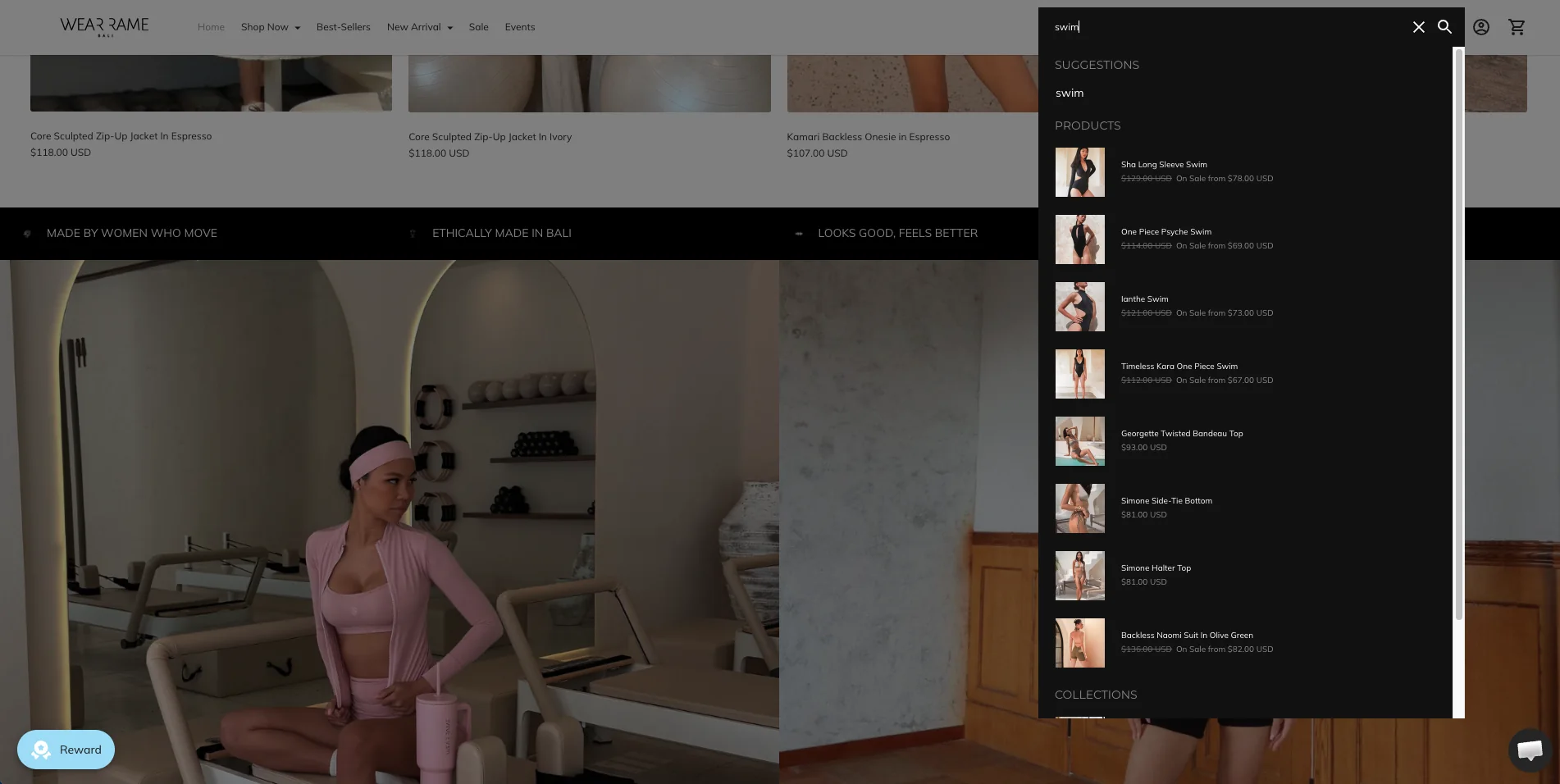Open the chat bubble widget
1560x784 pixels.
click(x=1530, y=750)
